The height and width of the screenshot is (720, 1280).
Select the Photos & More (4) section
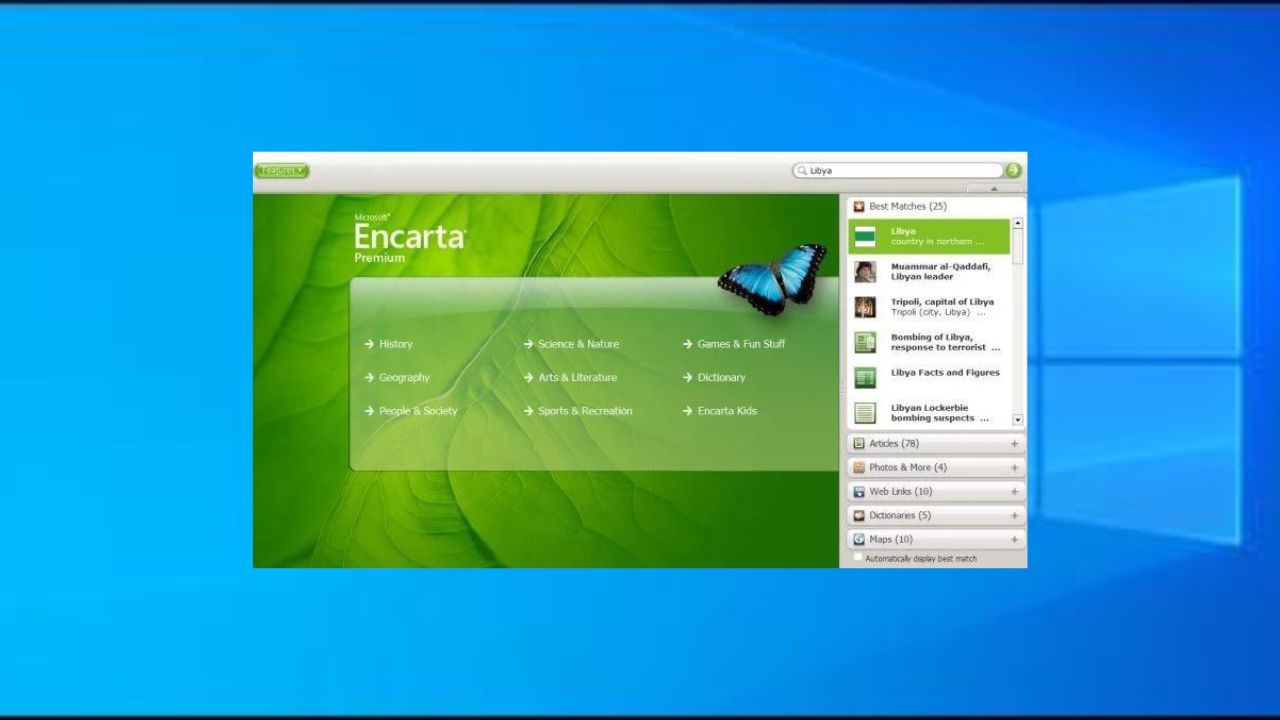point(936,467)
